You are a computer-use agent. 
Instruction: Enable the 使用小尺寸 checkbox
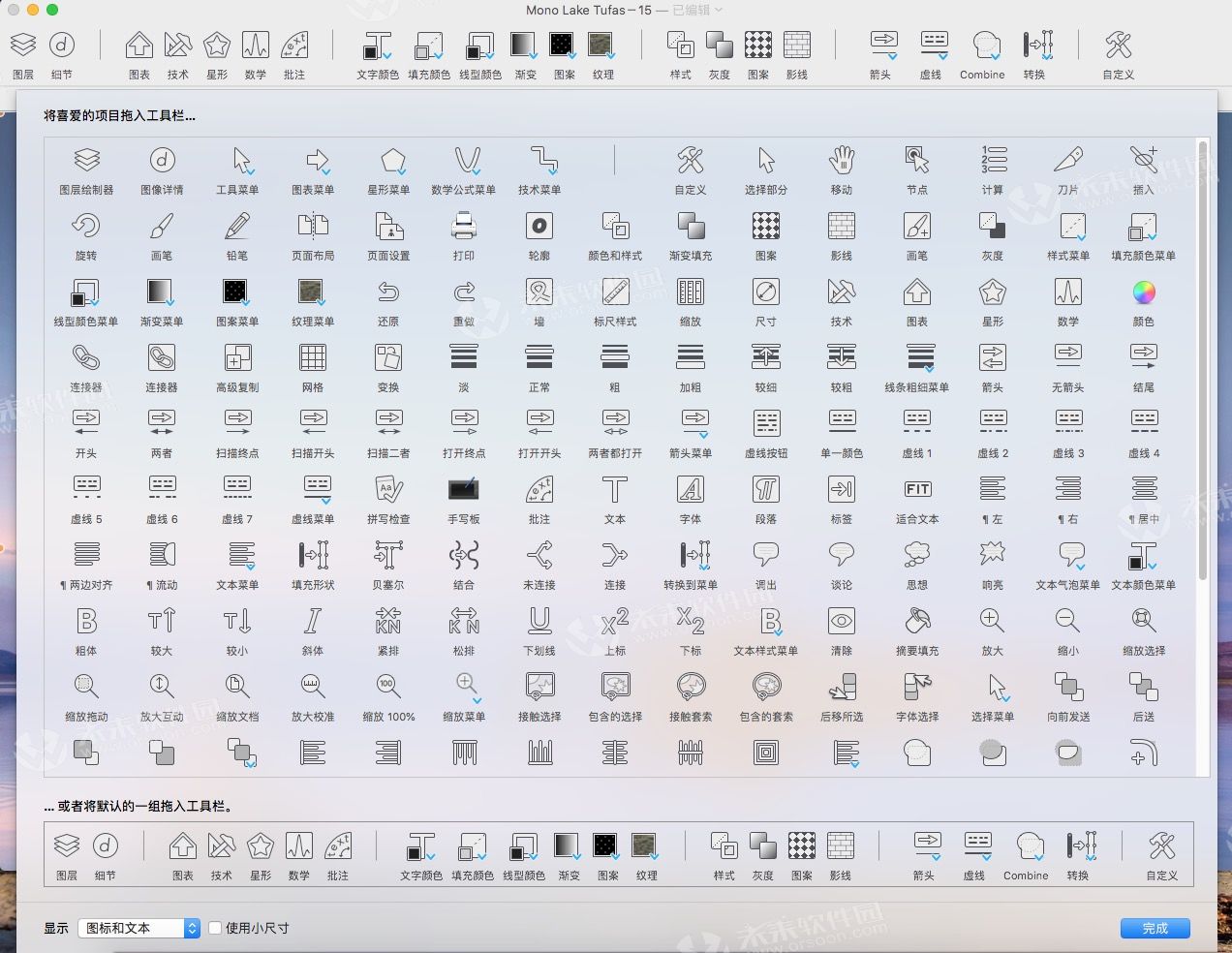(214, 928)
